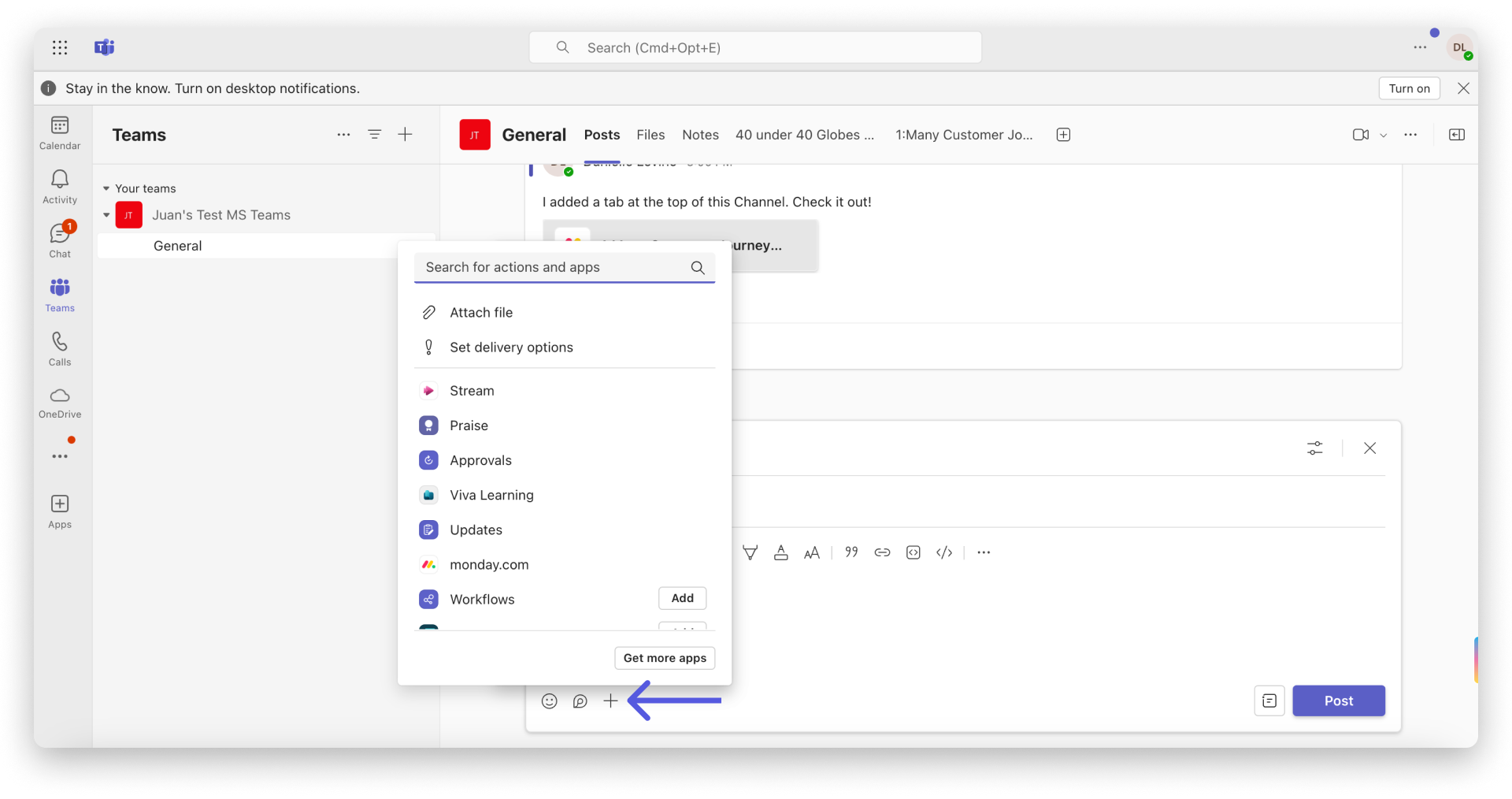Toggle compose format button beside Post
Screen dimensions: 1512x799
[1269, 701]
